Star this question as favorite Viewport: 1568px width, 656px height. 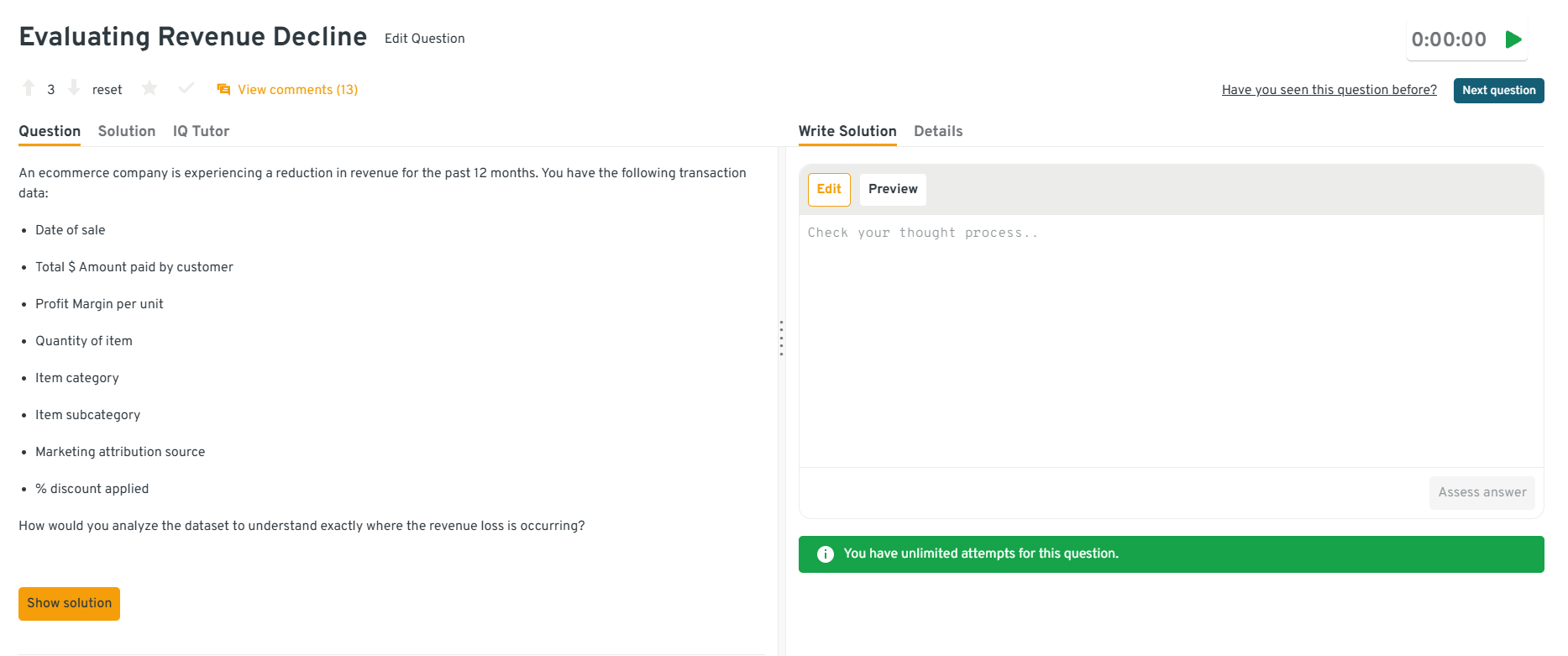(149, 88)
